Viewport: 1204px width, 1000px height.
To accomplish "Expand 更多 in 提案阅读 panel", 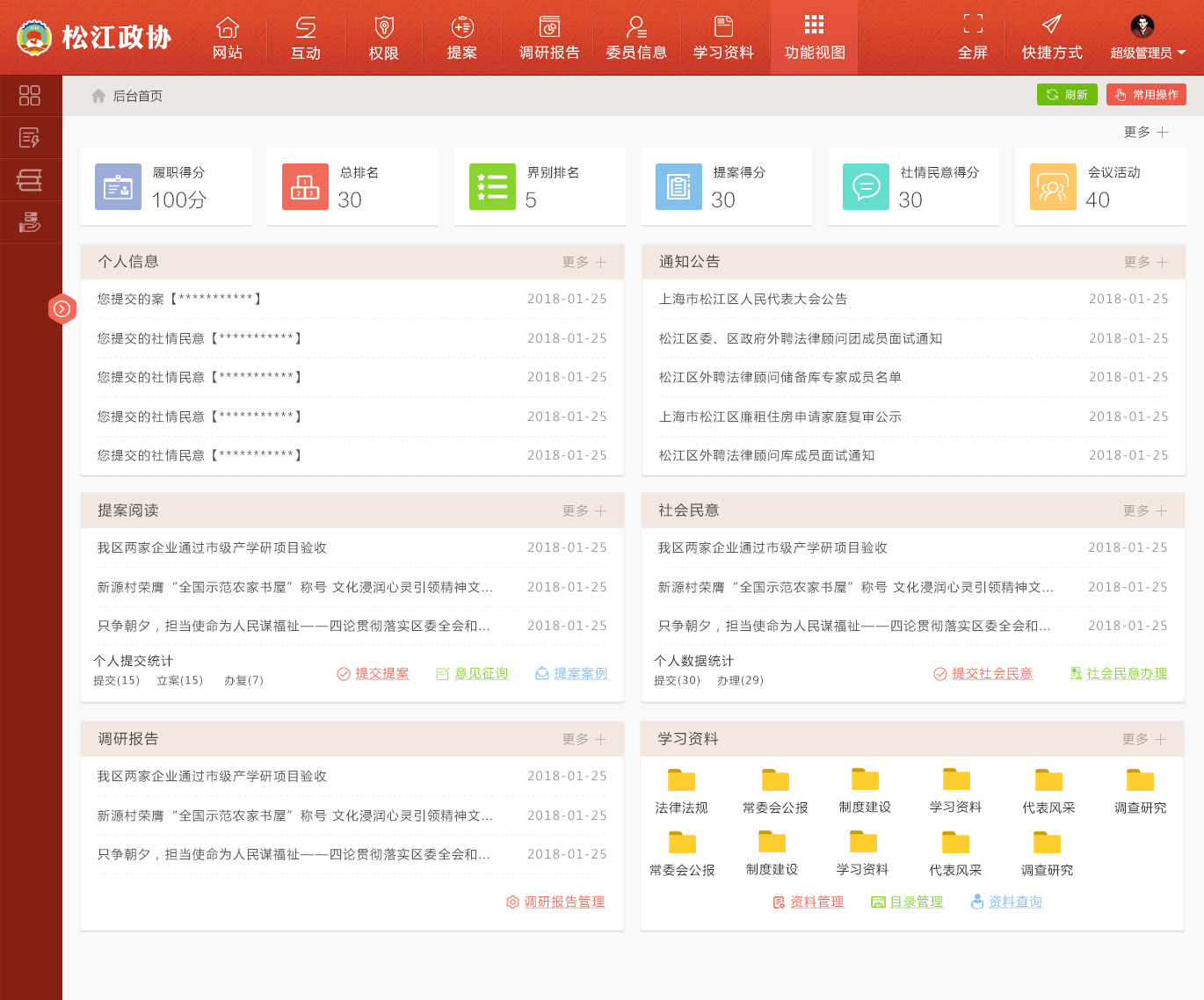I will 584,511.
